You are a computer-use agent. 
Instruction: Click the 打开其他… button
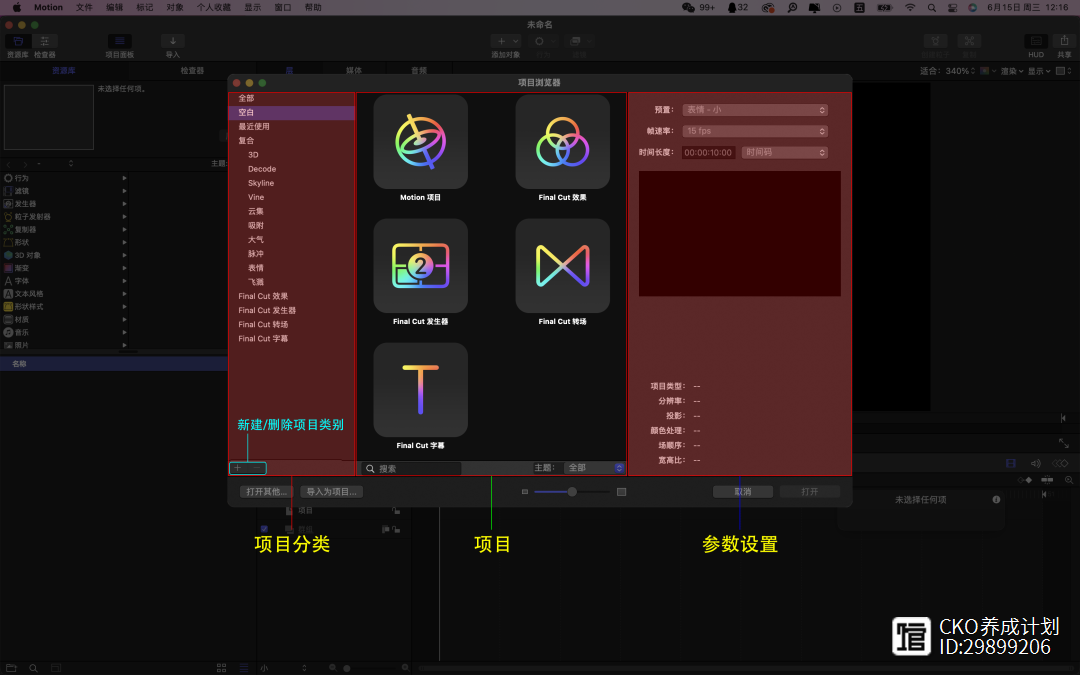(x=267, y=492)
